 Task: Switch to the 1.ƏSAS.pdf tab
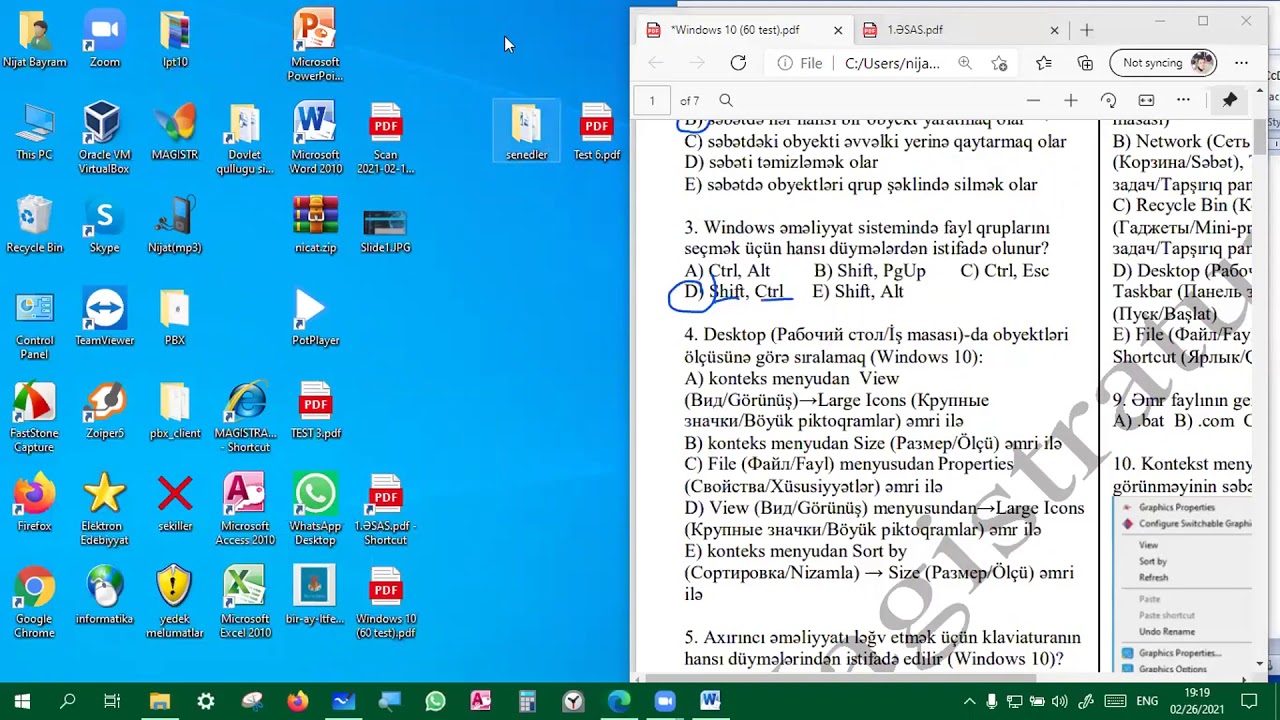tap(950, 30)
